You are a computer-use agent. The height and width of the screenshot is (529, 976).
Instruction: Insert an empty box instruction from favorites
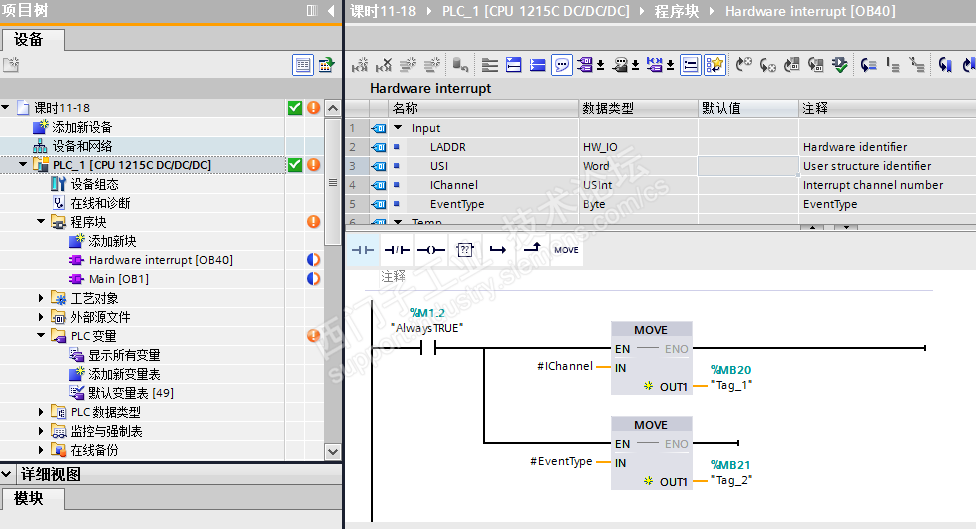(x=465, y=250)
